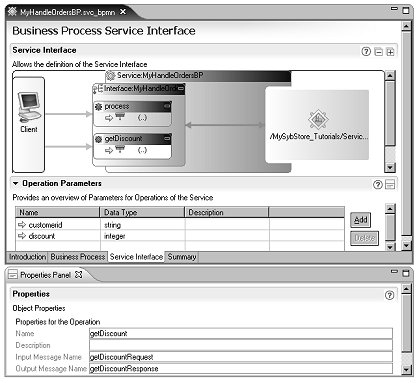Click the empty Description field
Viewport: 417px width, 383px height.
(x=241, y=345)
